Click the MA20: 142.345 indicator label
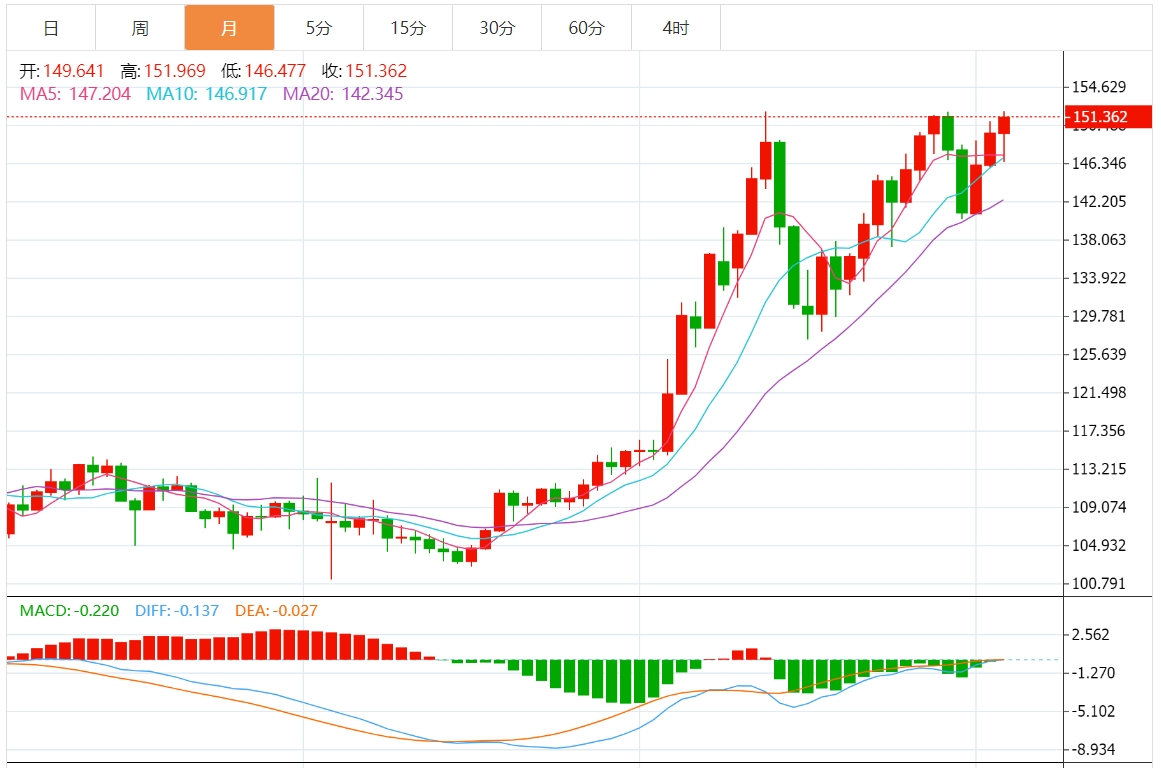This screenshot has height=768, width=1161. [x=343, y=94]
